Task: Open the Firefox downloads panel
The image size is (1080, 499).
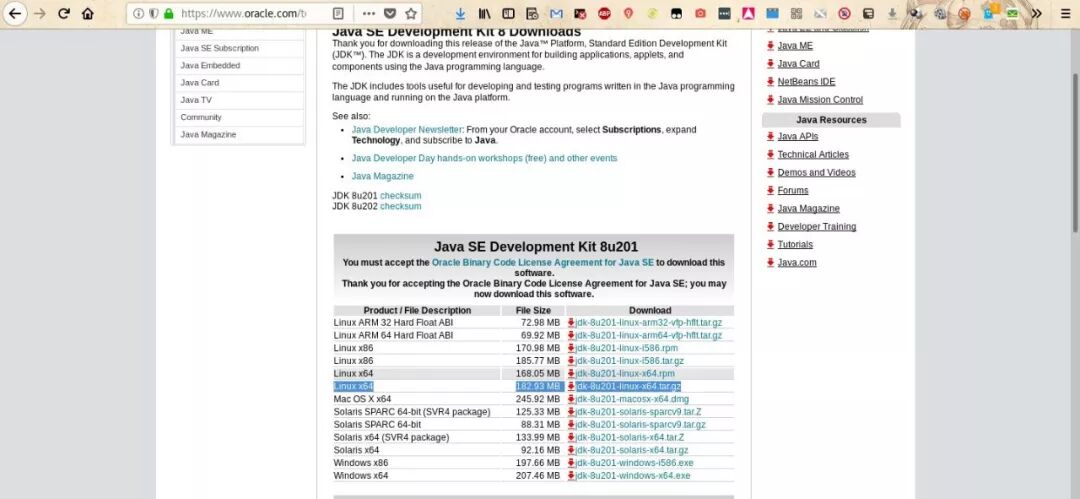Action: coord(460,14)
